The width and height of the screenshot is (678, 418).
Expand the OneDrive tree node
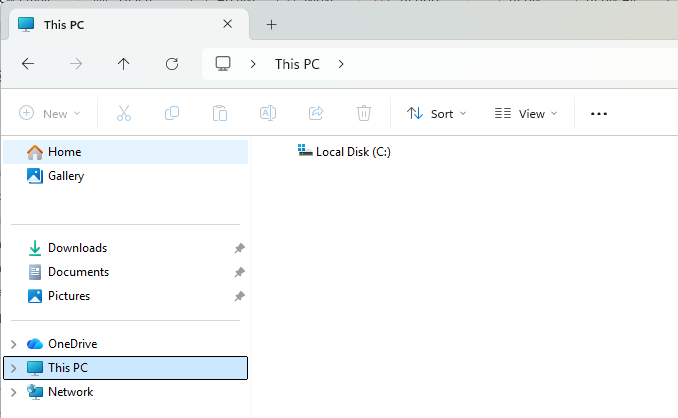click(13, 344)
